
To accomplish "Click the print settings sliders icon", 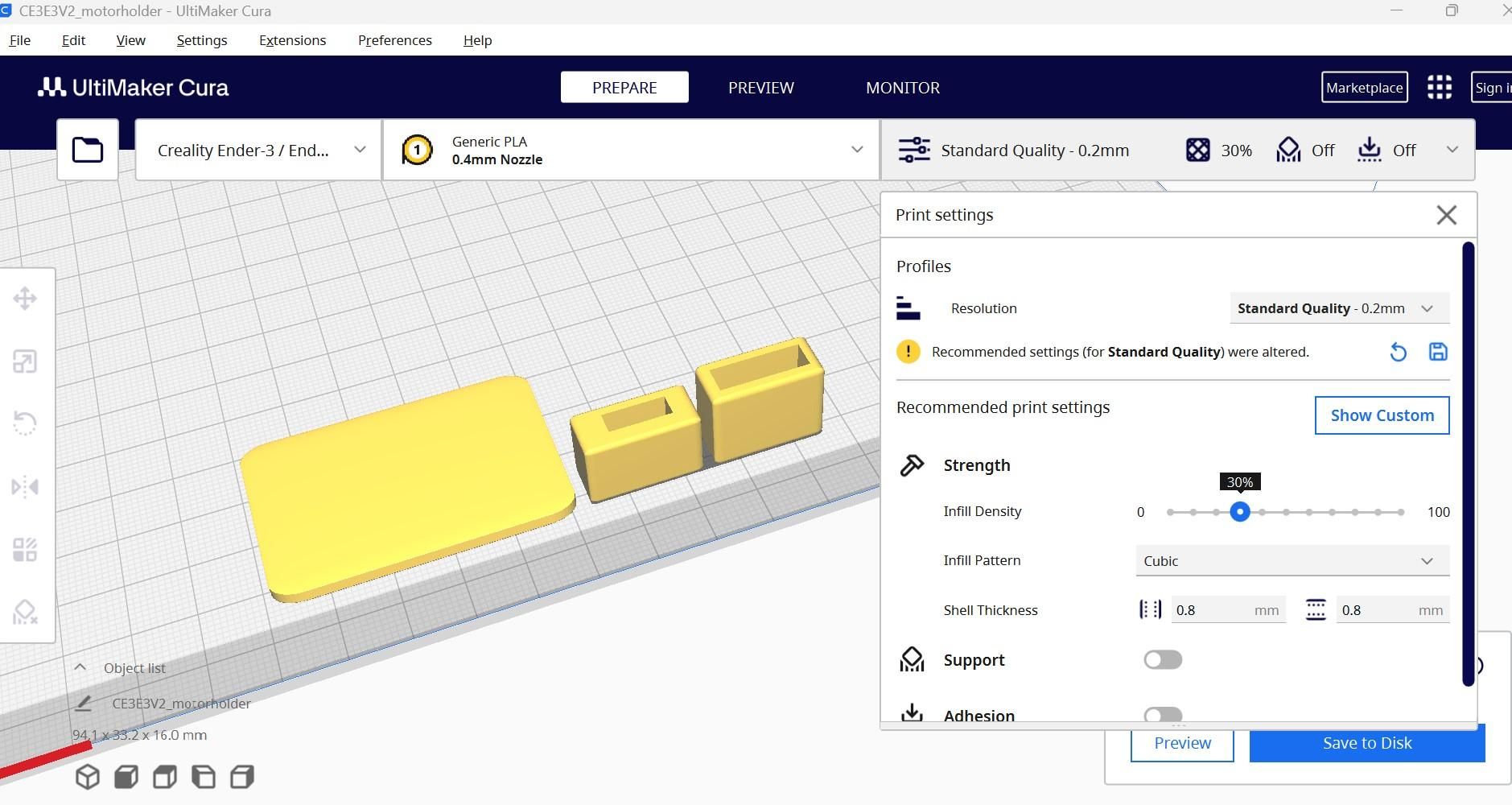I will 914,150.
